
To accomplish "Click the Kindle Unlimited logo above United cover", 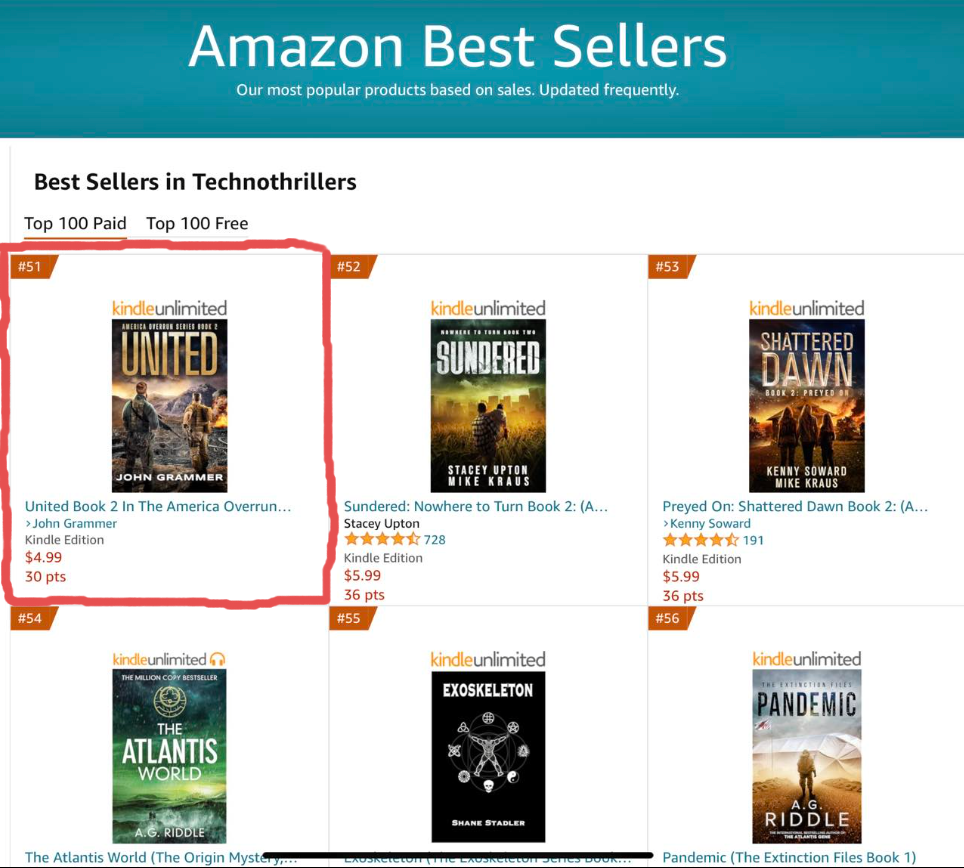I will (x=170, y=308).
